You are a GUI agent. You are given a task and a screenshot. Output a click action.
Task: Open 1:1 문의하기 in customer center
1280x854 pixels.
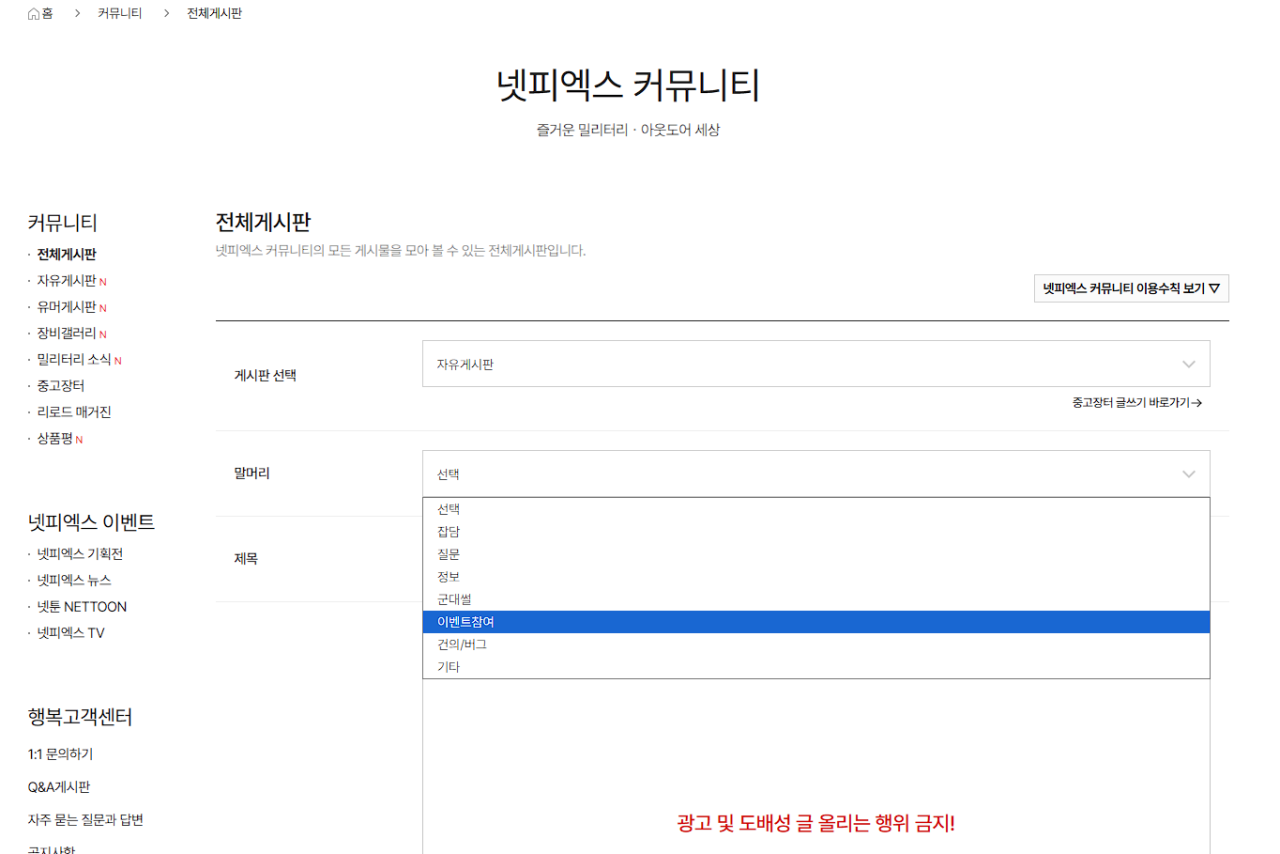(x=60, y=754)
